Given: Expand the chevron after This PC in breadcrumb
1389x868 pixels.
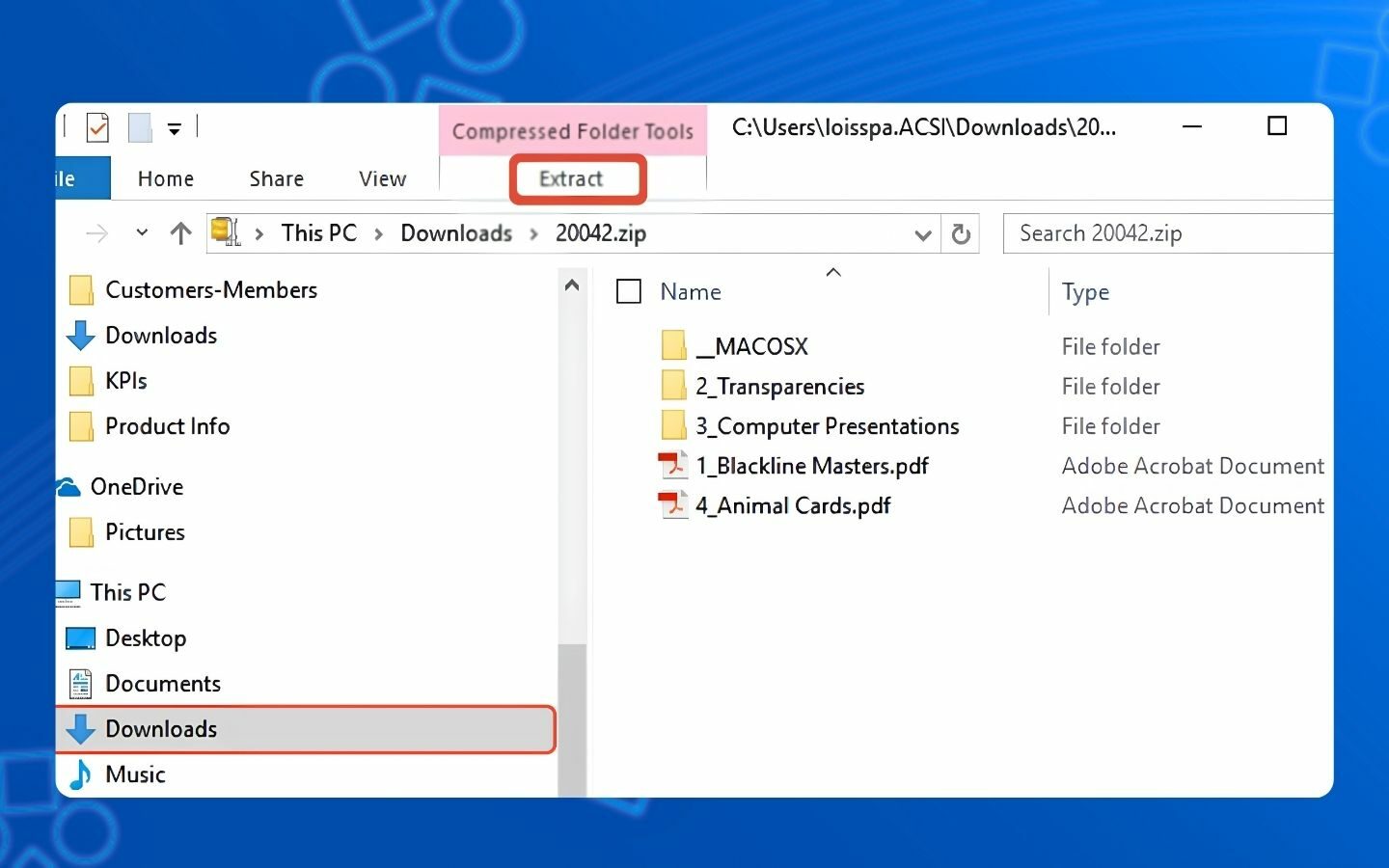Looking at the screenshot, I should [x=379, y=234].
